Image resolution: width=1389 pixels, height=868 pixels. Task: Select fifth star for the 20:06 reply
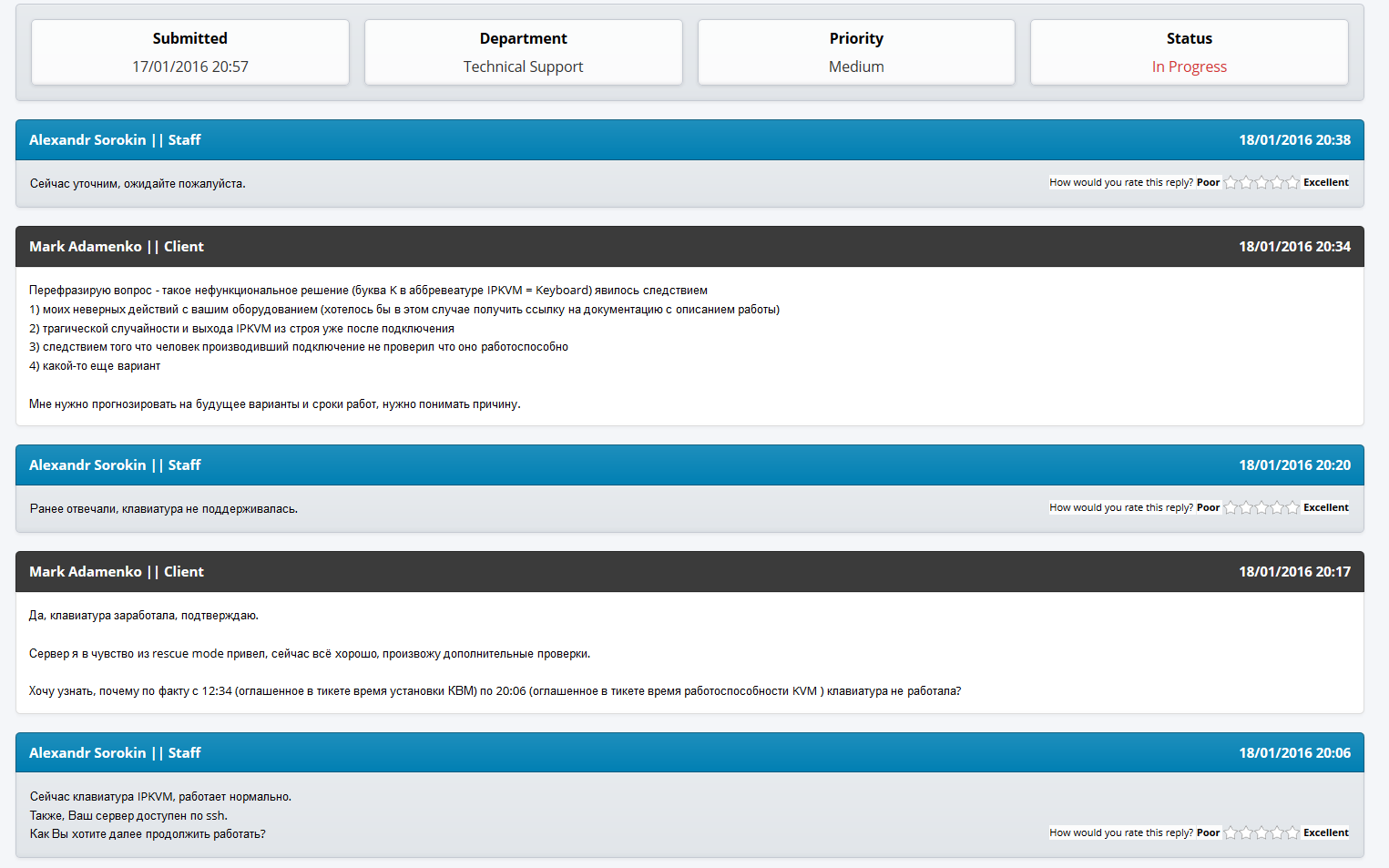[x=1292, y=832]
